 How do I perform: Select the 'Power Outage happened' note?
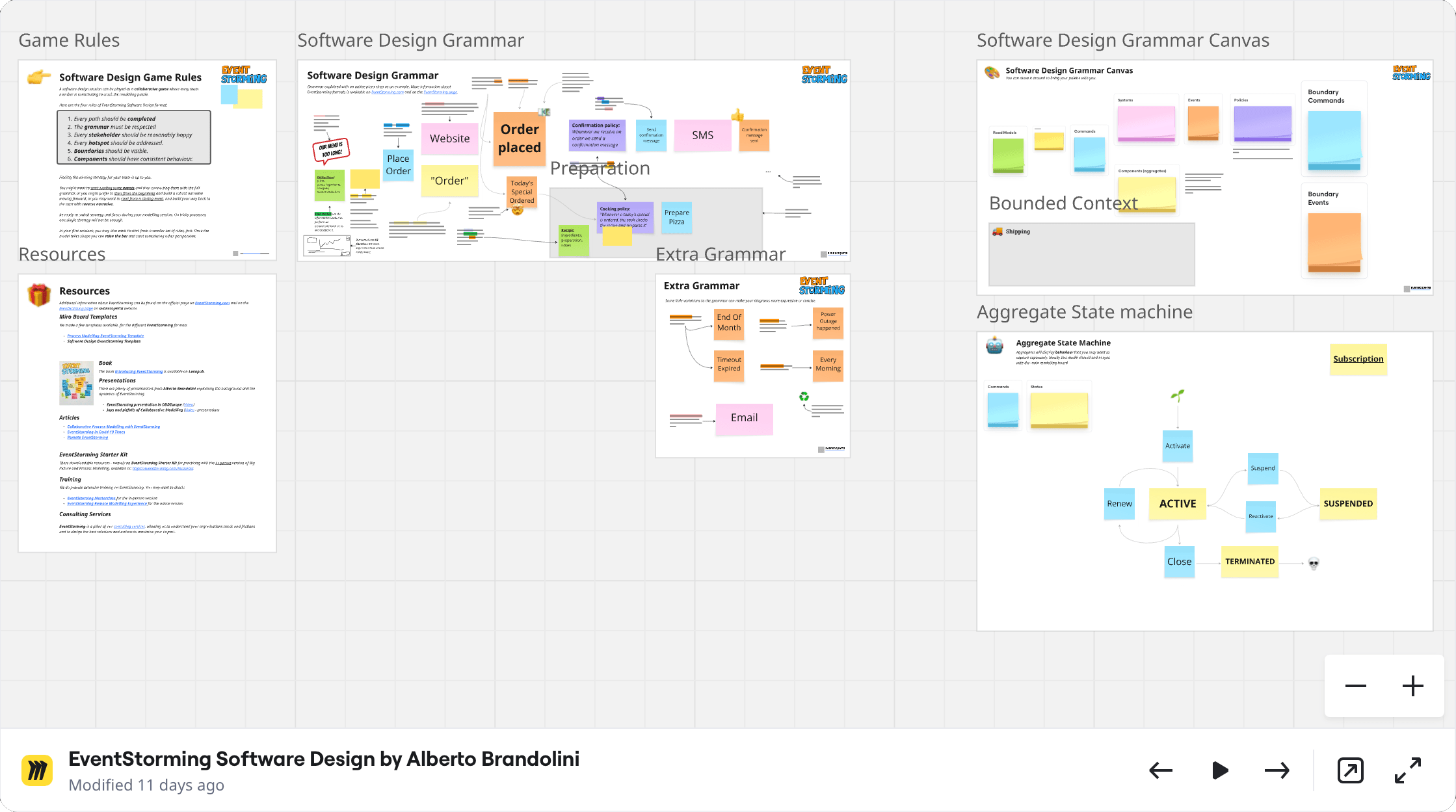tap(828, 322)
